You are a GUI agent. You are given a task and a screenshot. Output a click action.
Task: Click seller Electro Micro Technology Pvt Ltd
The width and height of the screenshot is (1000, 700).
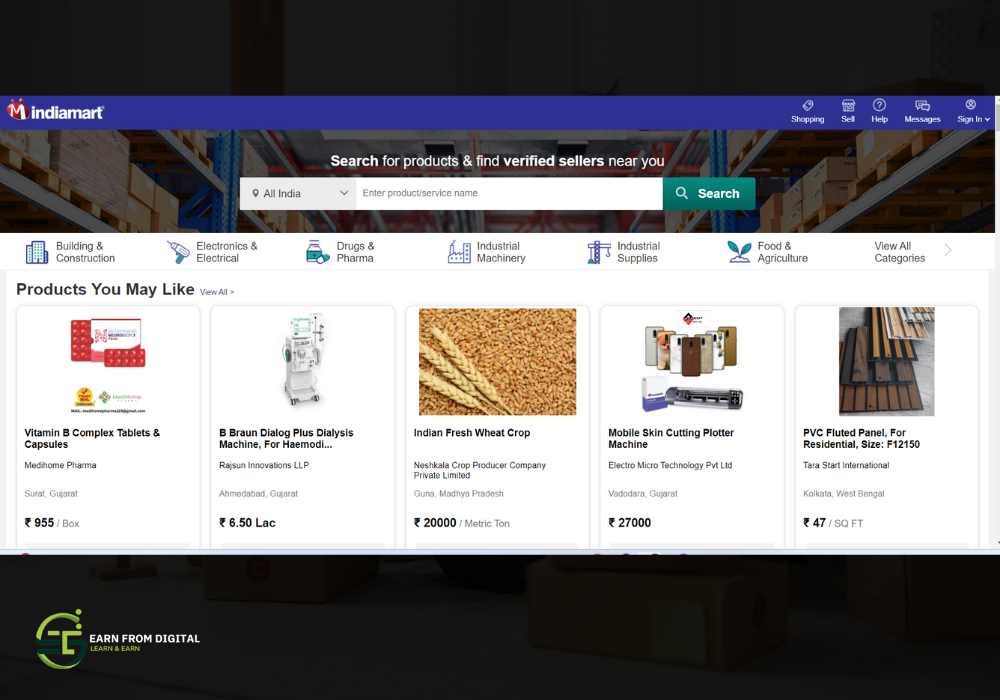[x=670, y=465]
